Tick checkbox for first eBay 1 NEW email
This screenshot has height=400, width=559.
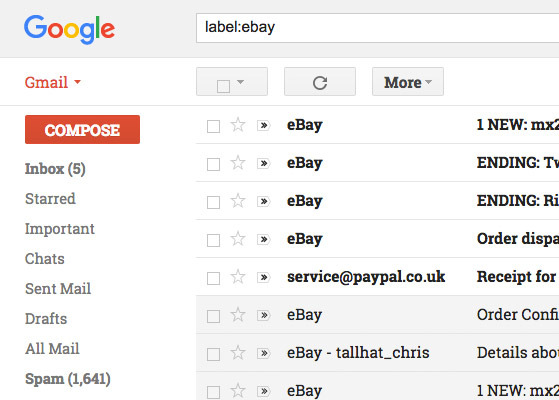pyautogui.click(x=213, y=126)
